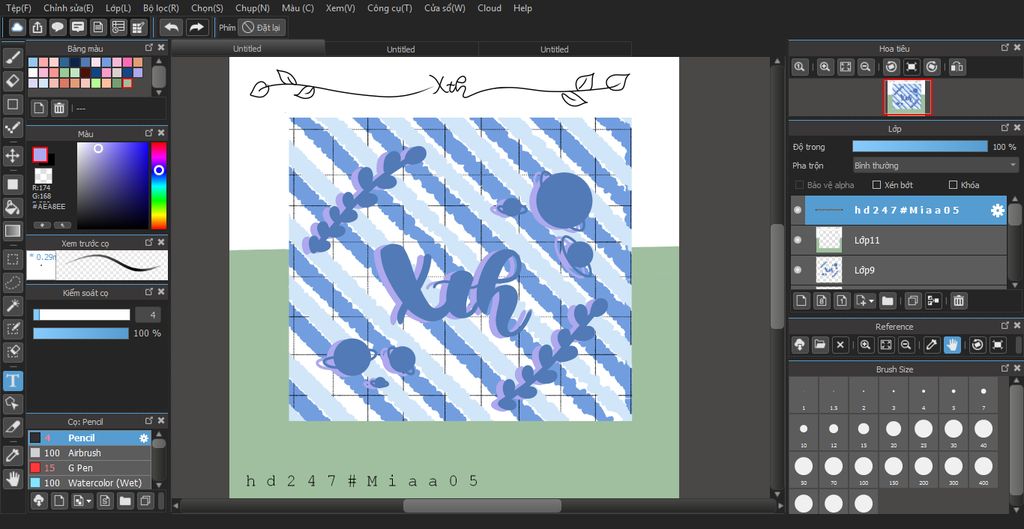Select the Airbrush brush
This screenshot has width=1024, height=529.
(89, 453)
